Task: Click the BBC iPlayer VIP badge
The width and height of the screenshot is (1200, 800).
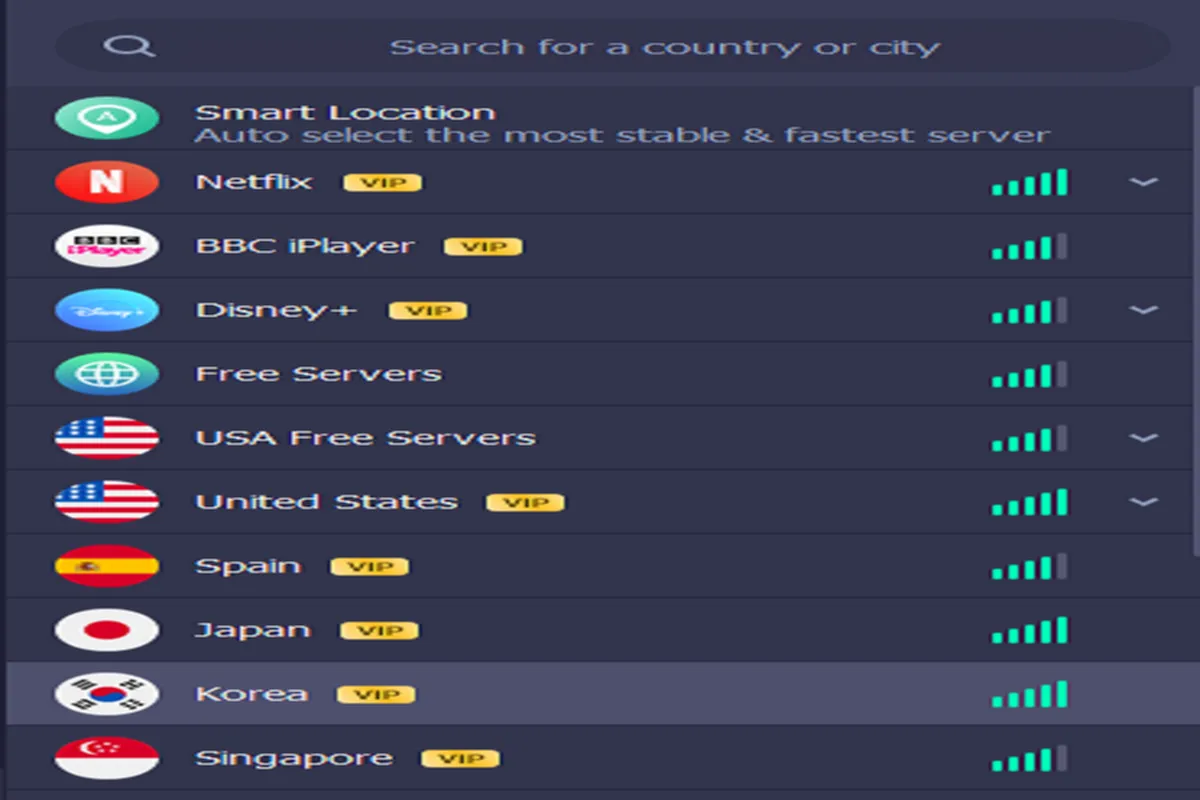Action: (483, 247)
